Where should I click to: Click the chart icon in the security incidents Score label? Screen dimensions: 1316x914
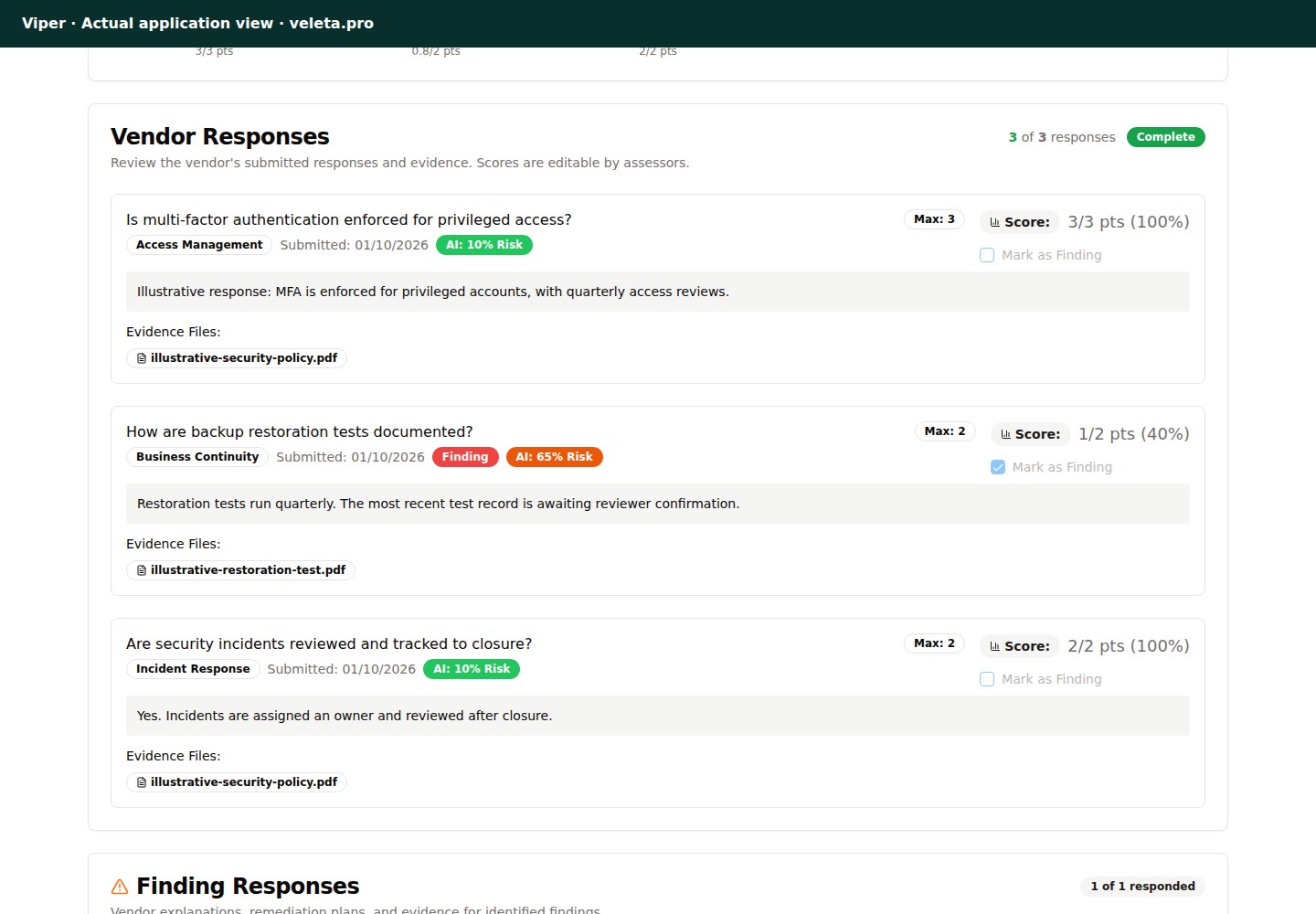coord(995,646)
